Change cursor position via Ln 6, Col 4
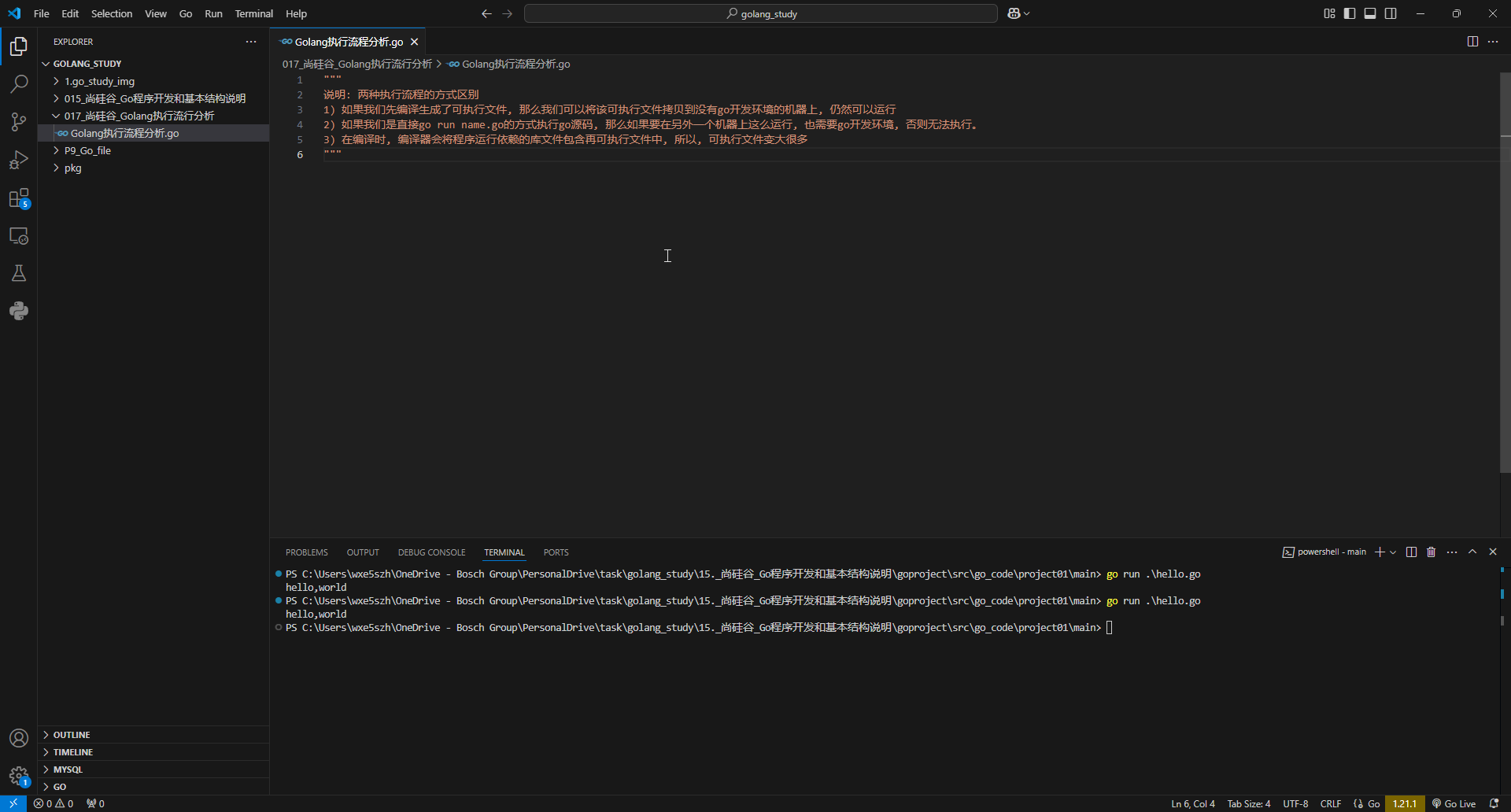This screenshot has height=812, width=1511. 1193,803
